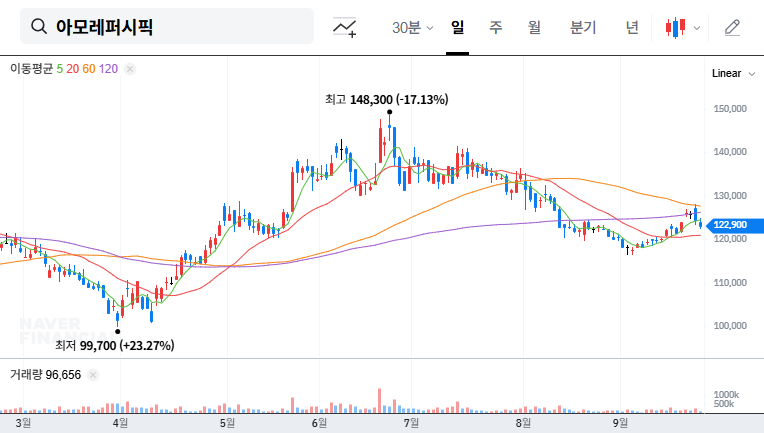Click the 100,000 price axis label
The width and height of the screenshot is (764, 433).
(730, 326)
